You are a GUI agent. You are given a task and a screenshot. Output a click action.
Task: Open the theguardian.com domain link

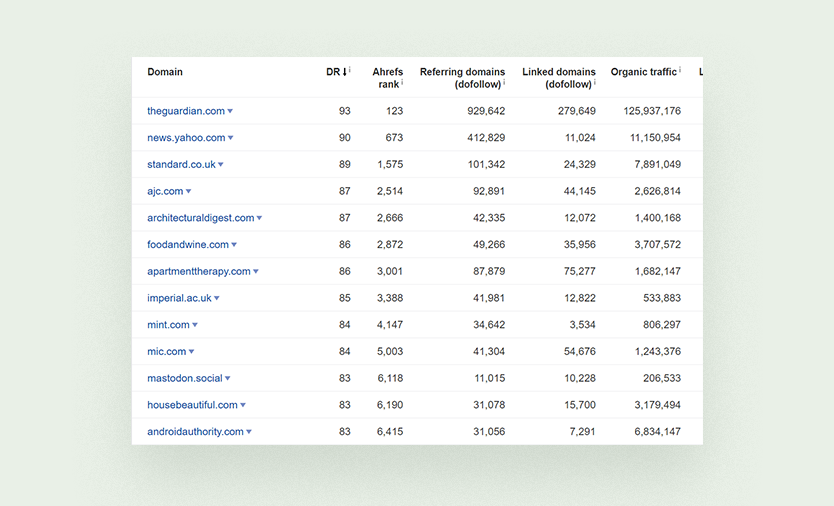[186, 111]
